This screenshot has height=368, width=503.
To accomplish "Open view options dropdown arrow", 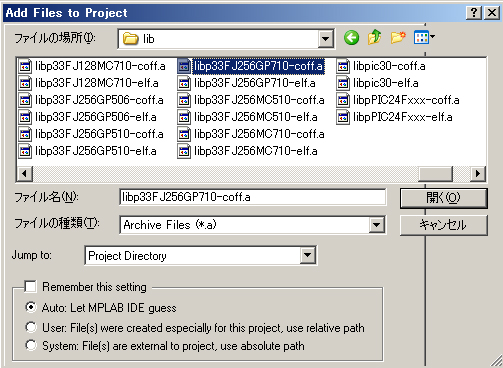I will coord(432,37).
